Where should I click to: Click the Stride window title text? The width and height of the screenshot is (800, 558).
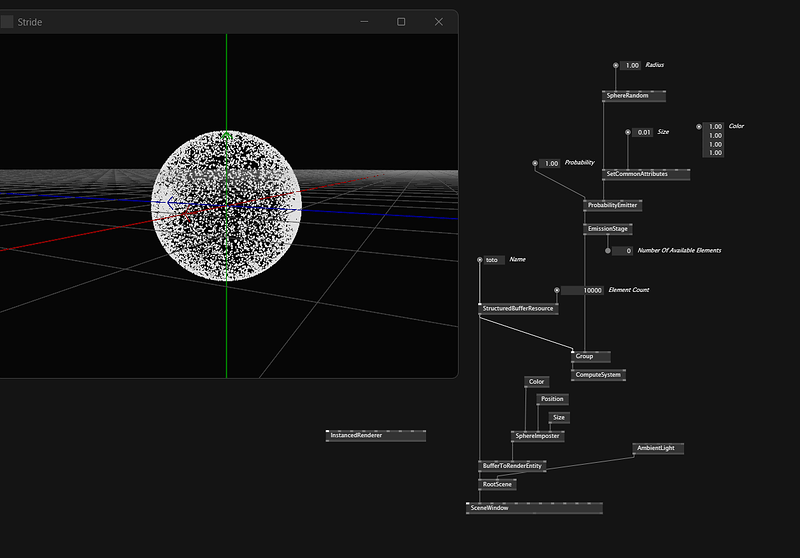point(30,22)
